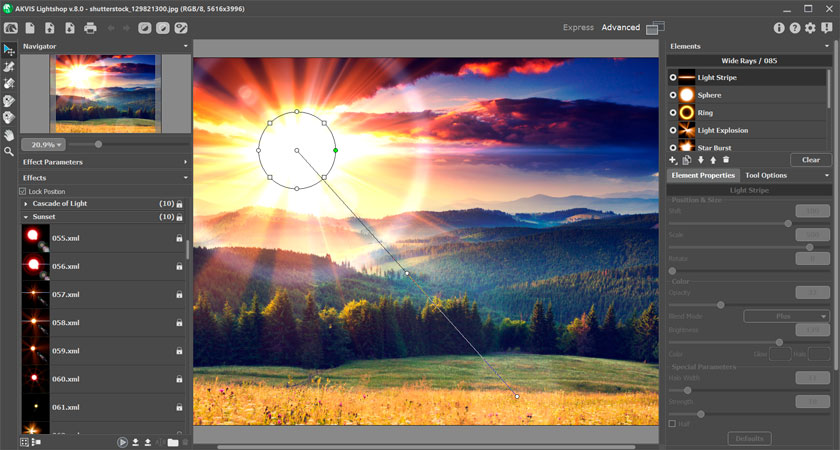This screenshot has height=450, width=840.
Task: Switch to Advanced mode
Action: pos(620,27)
